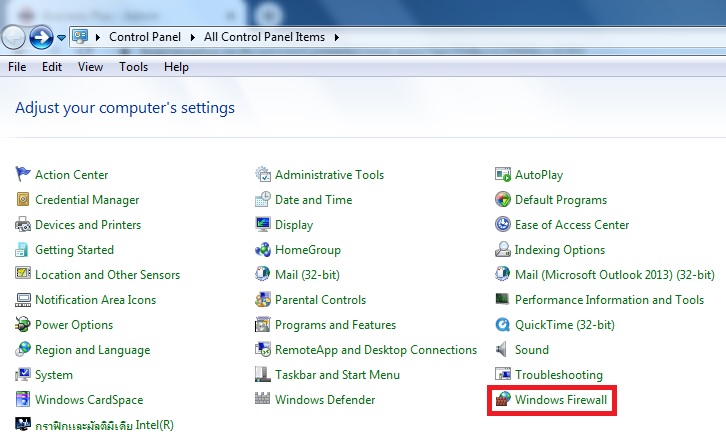Open the Windows Firewall link
The width and height of the screenshot is (726, 443).
561,399
